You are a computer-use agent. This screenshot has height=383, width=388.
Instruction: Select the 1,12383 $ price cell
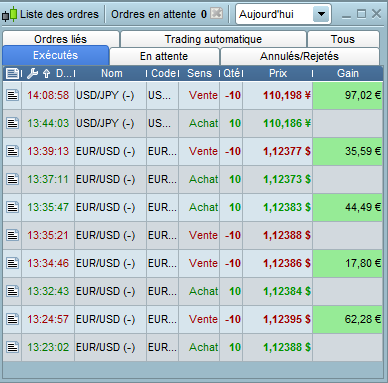[x=277, y=207]
